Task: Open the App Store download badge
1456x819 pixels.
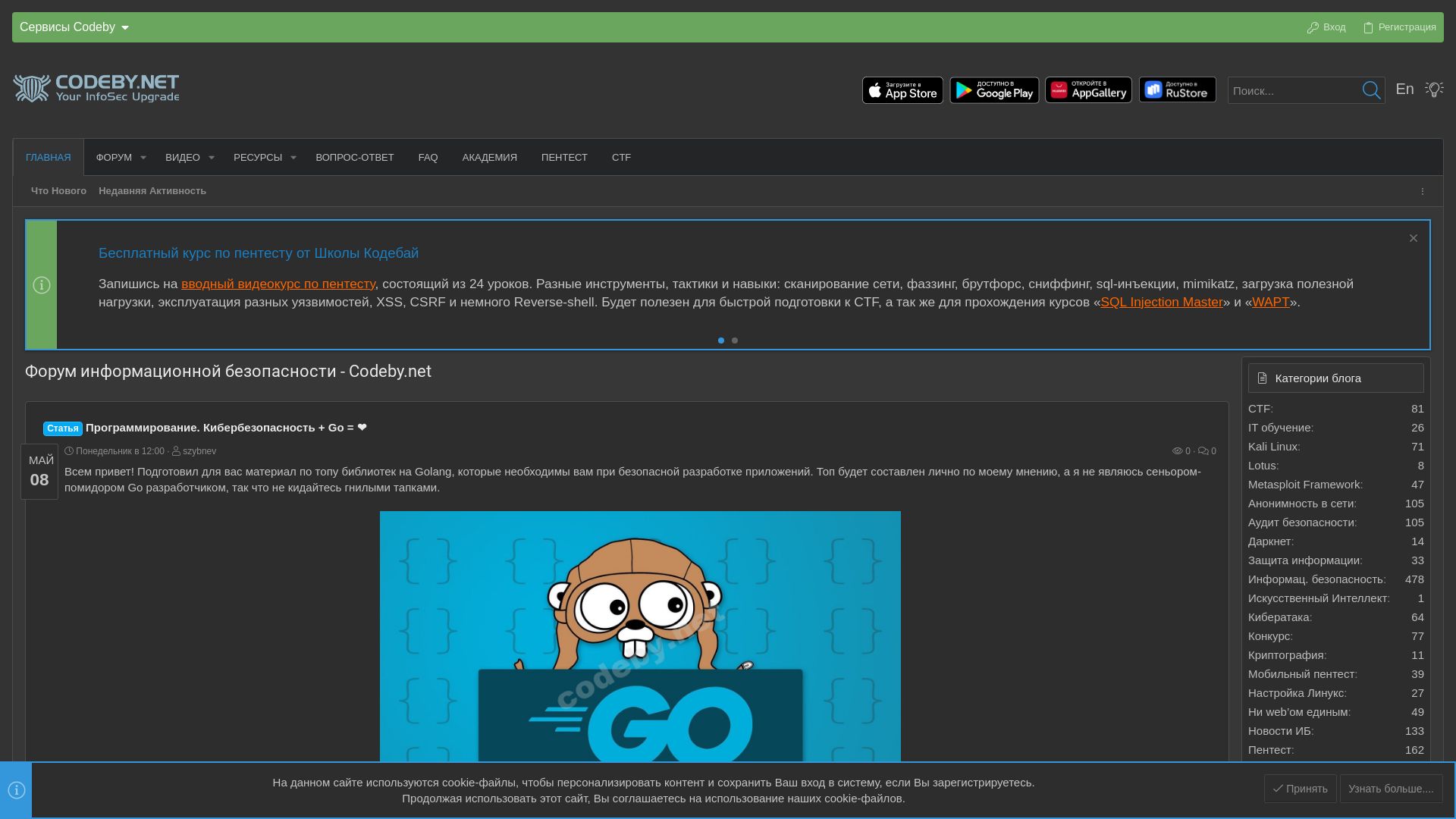Action: 902,90
